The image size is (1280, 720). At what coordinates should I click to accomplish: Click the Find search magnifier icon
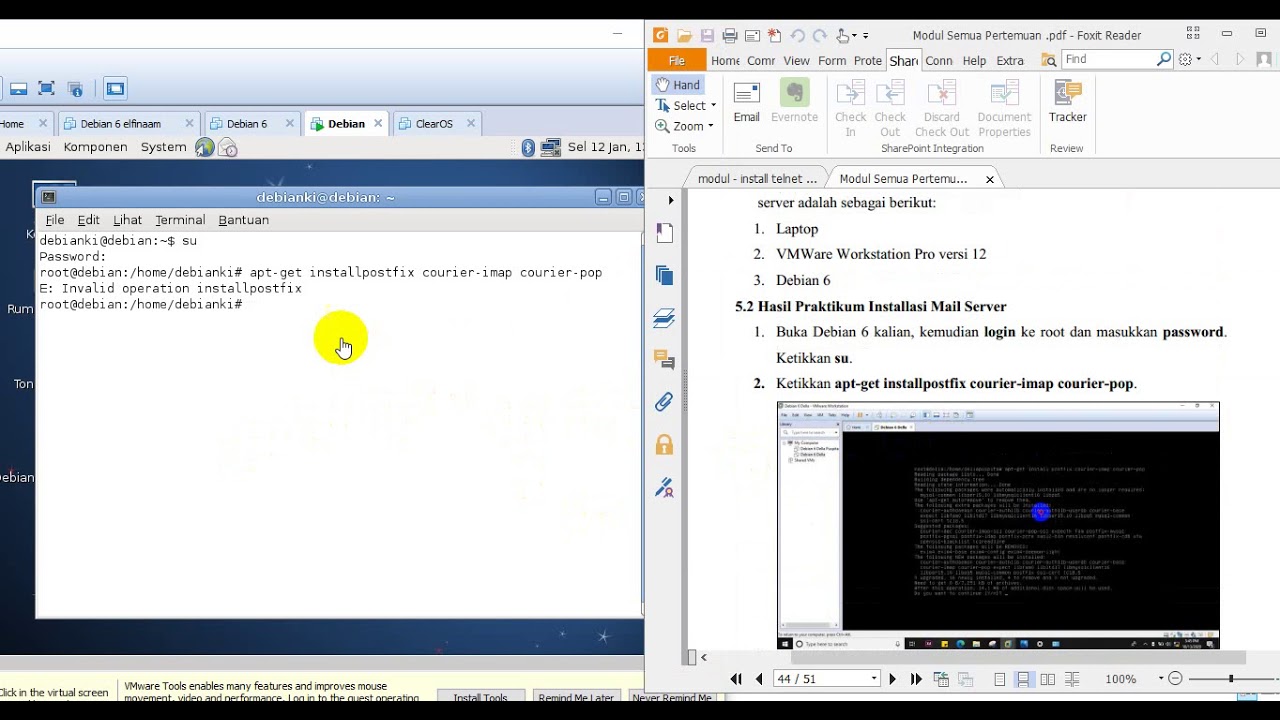(1164, 59)
